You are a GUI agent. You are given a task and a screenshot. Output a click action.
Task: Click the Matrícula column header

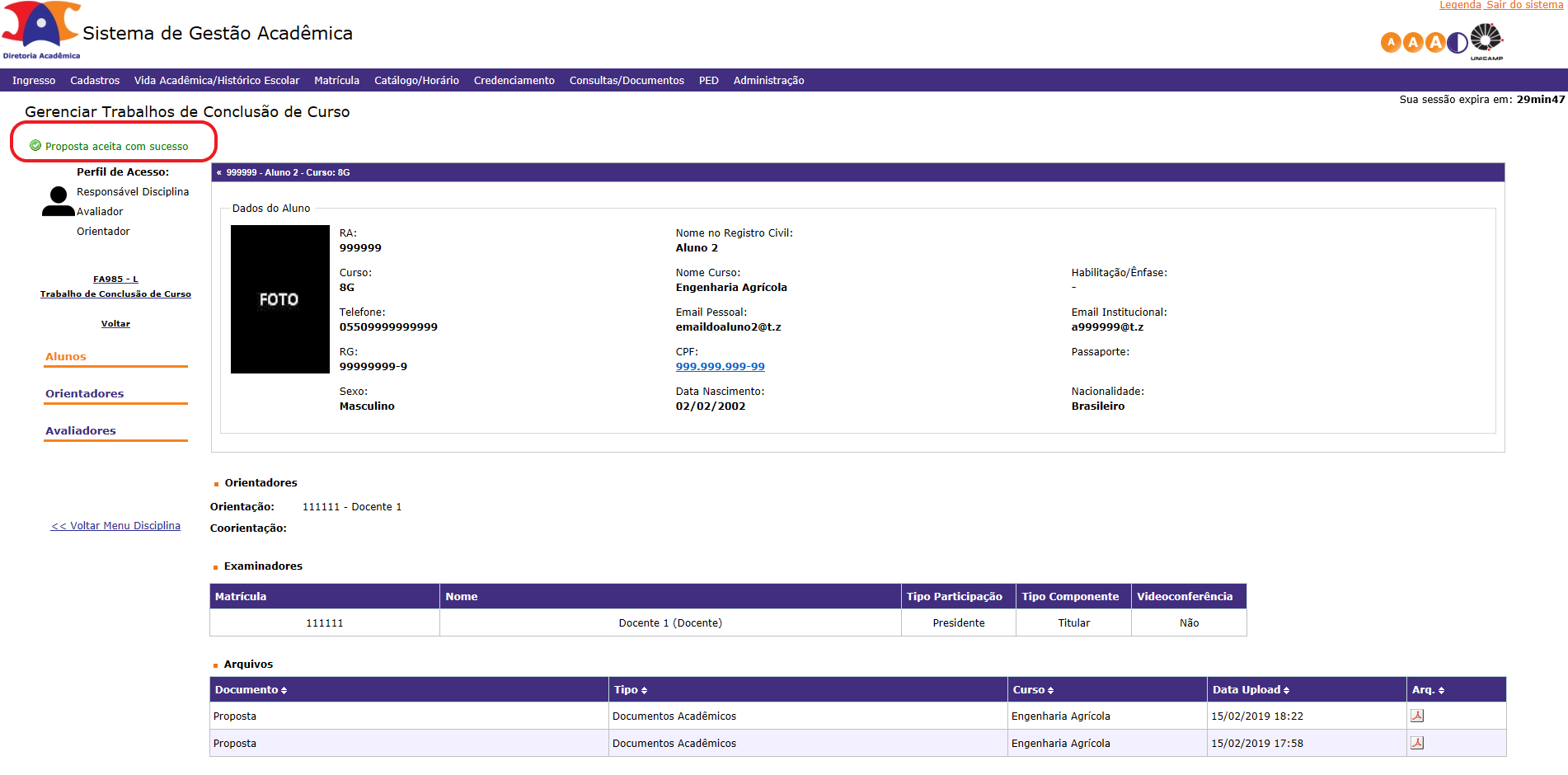pos(325,596)
